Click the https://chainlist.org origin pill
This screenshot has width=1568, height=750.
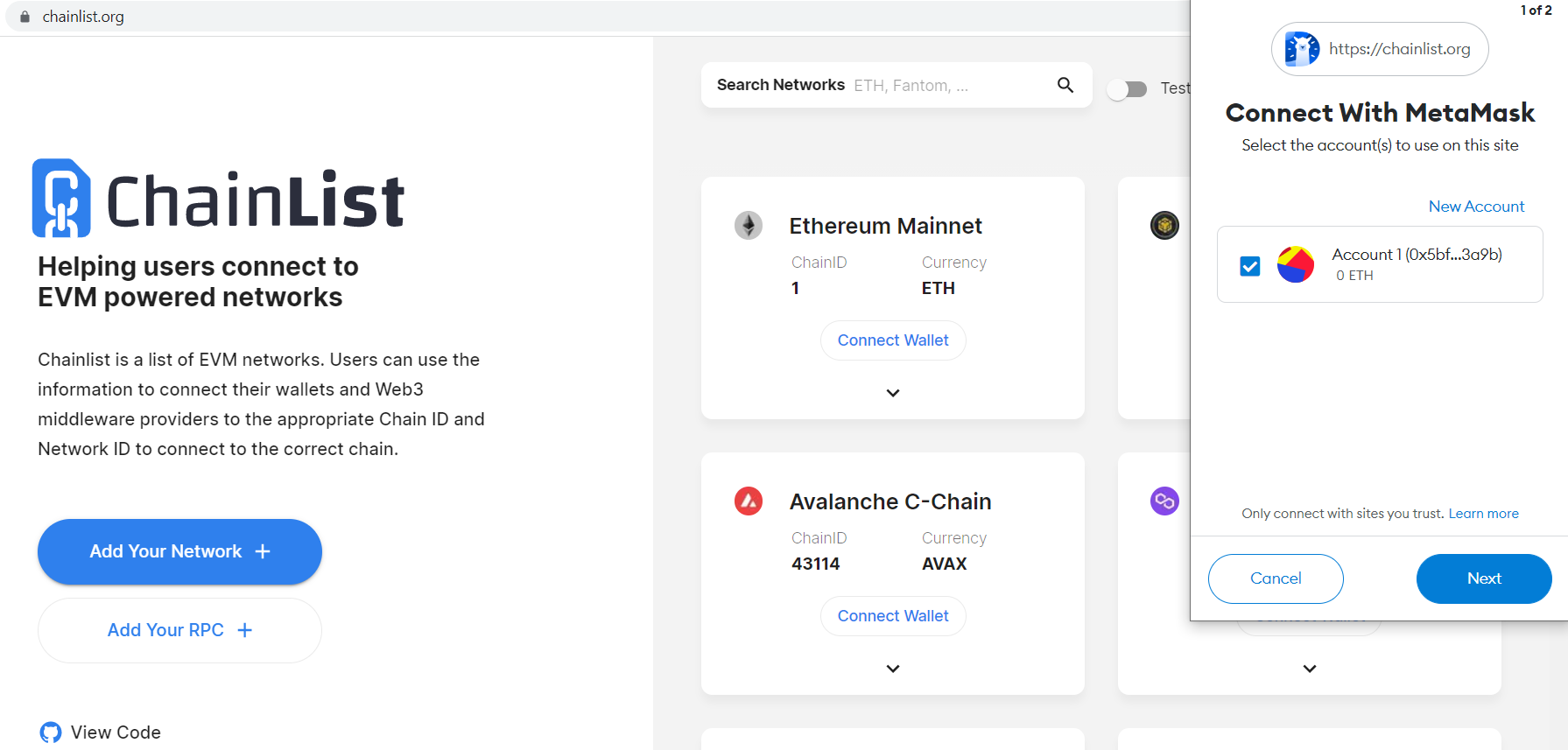point(1380,49)
